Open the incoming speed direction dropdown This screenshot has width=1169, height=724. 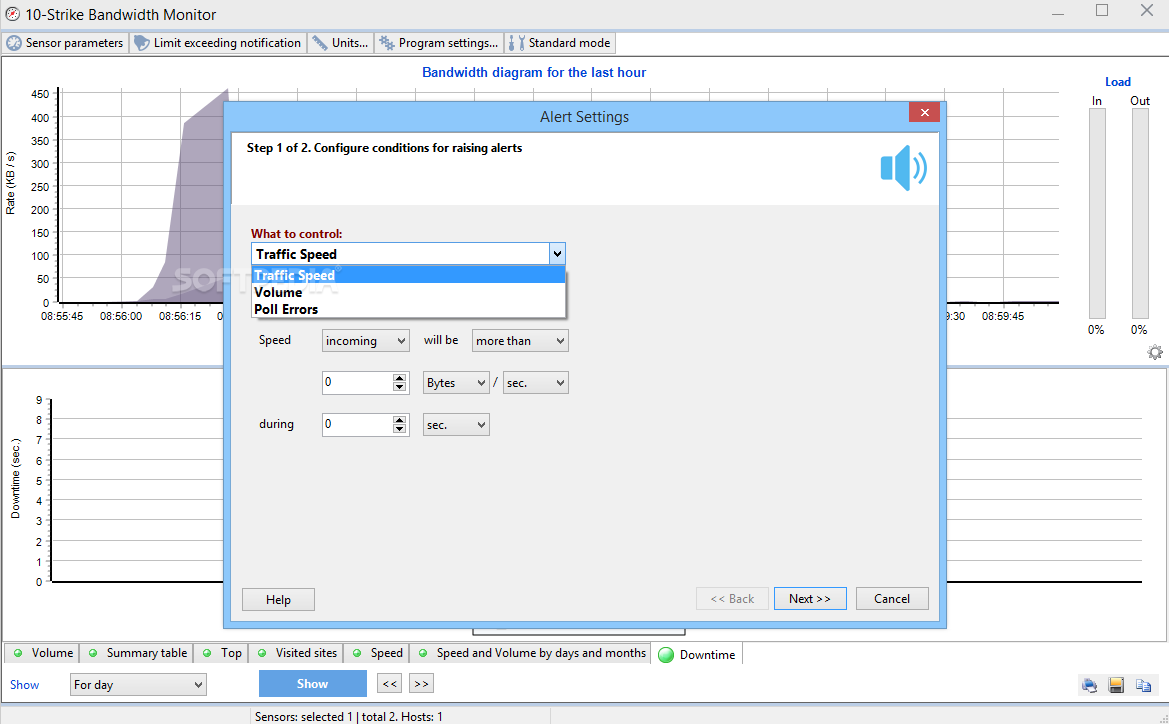click(365, 341)
